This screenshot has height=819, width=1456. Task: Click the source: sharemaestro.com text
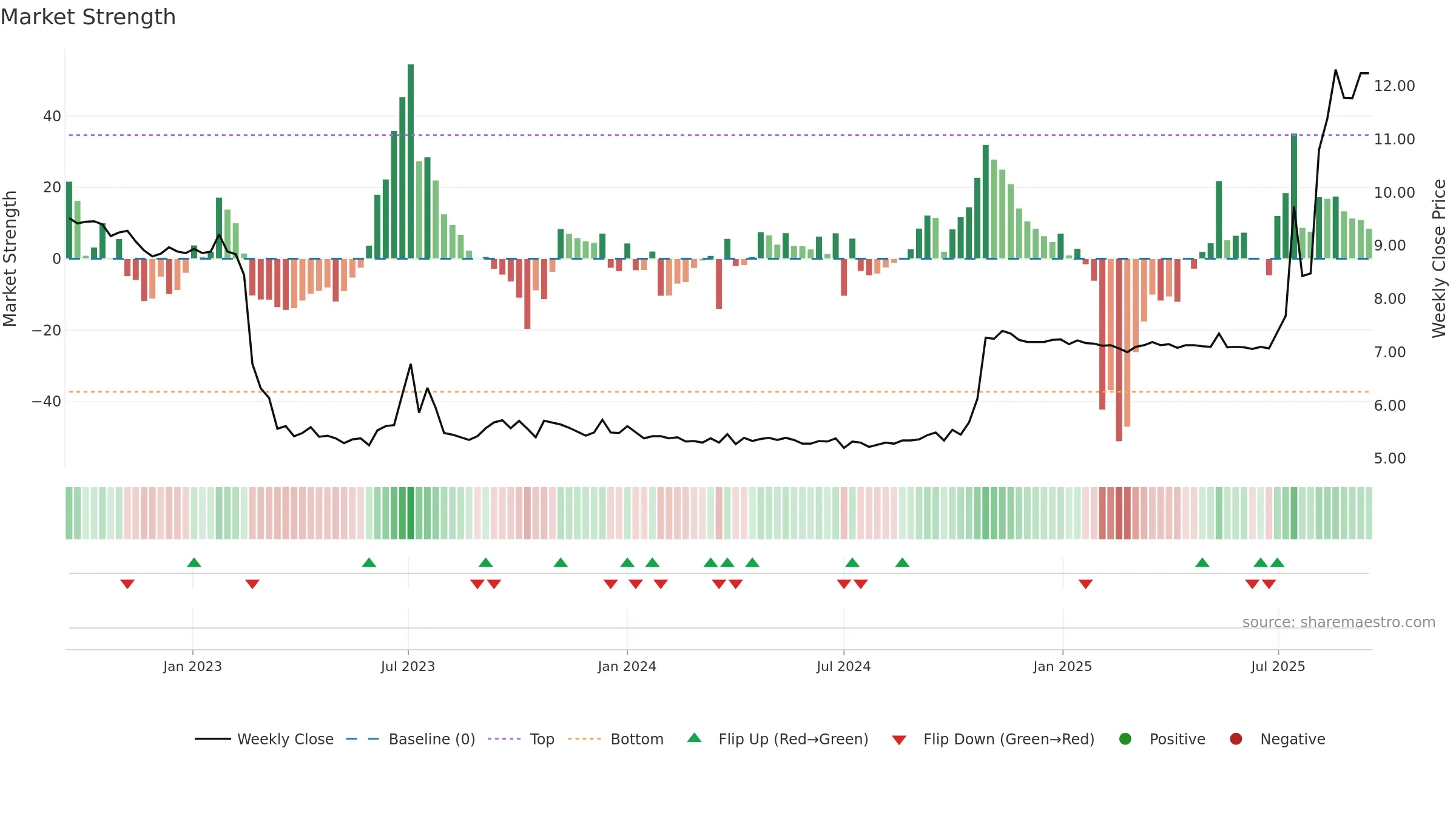1339,622
